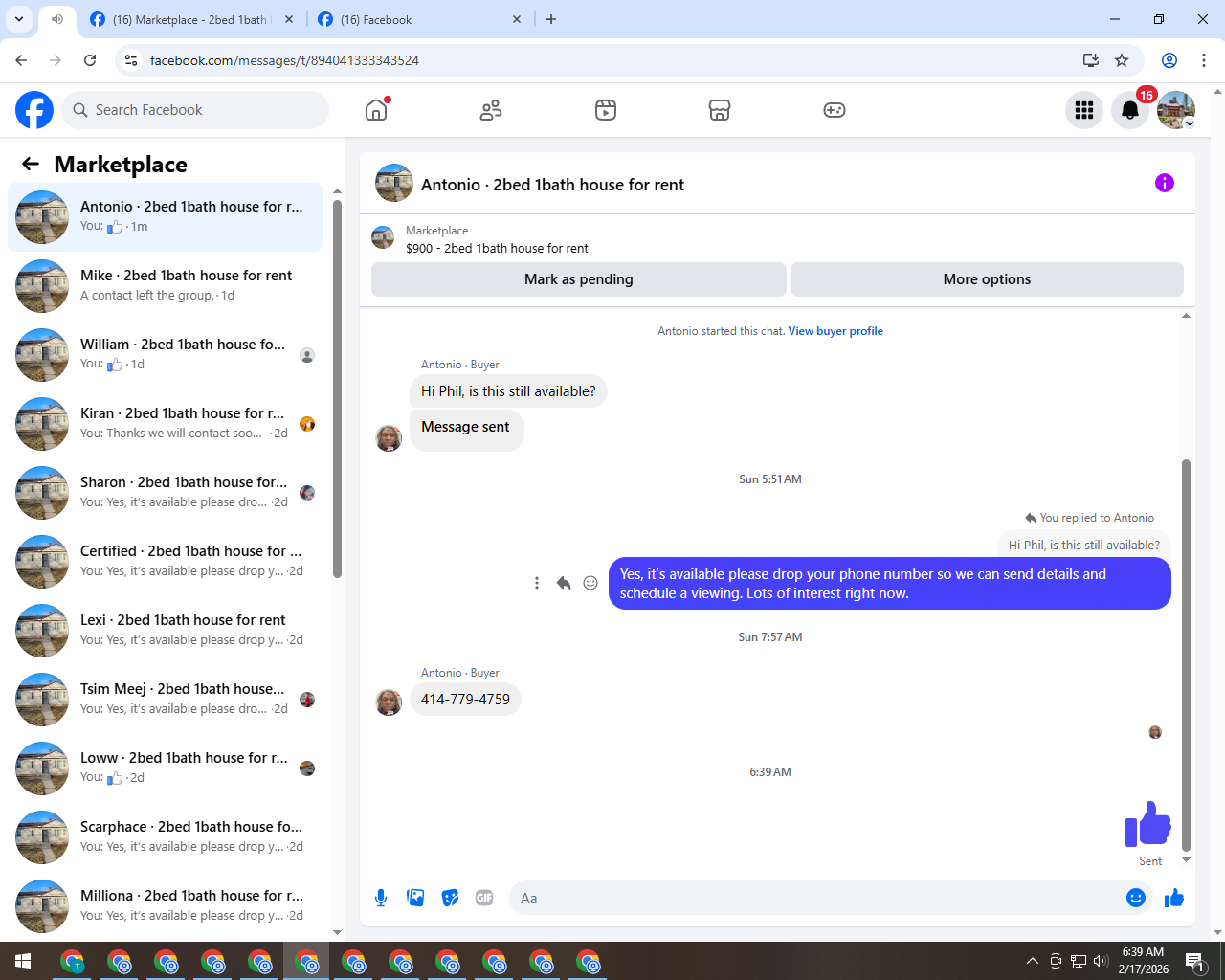1225x980 pixels.
Task: Click the taskbar volume speaker icon
Action: pos(1101,961)
